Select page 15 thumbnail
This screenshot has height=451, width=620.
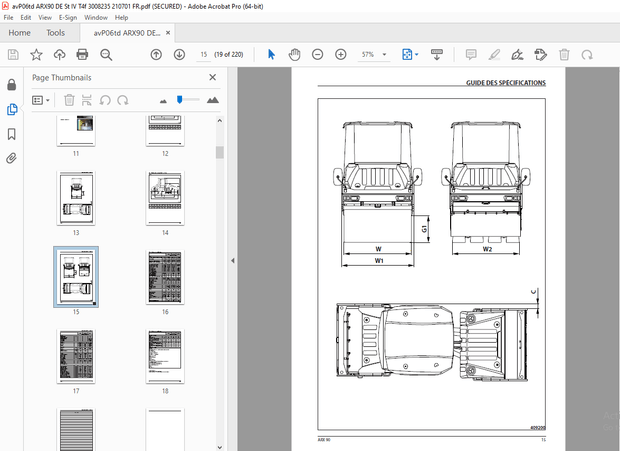click(76, 277)
